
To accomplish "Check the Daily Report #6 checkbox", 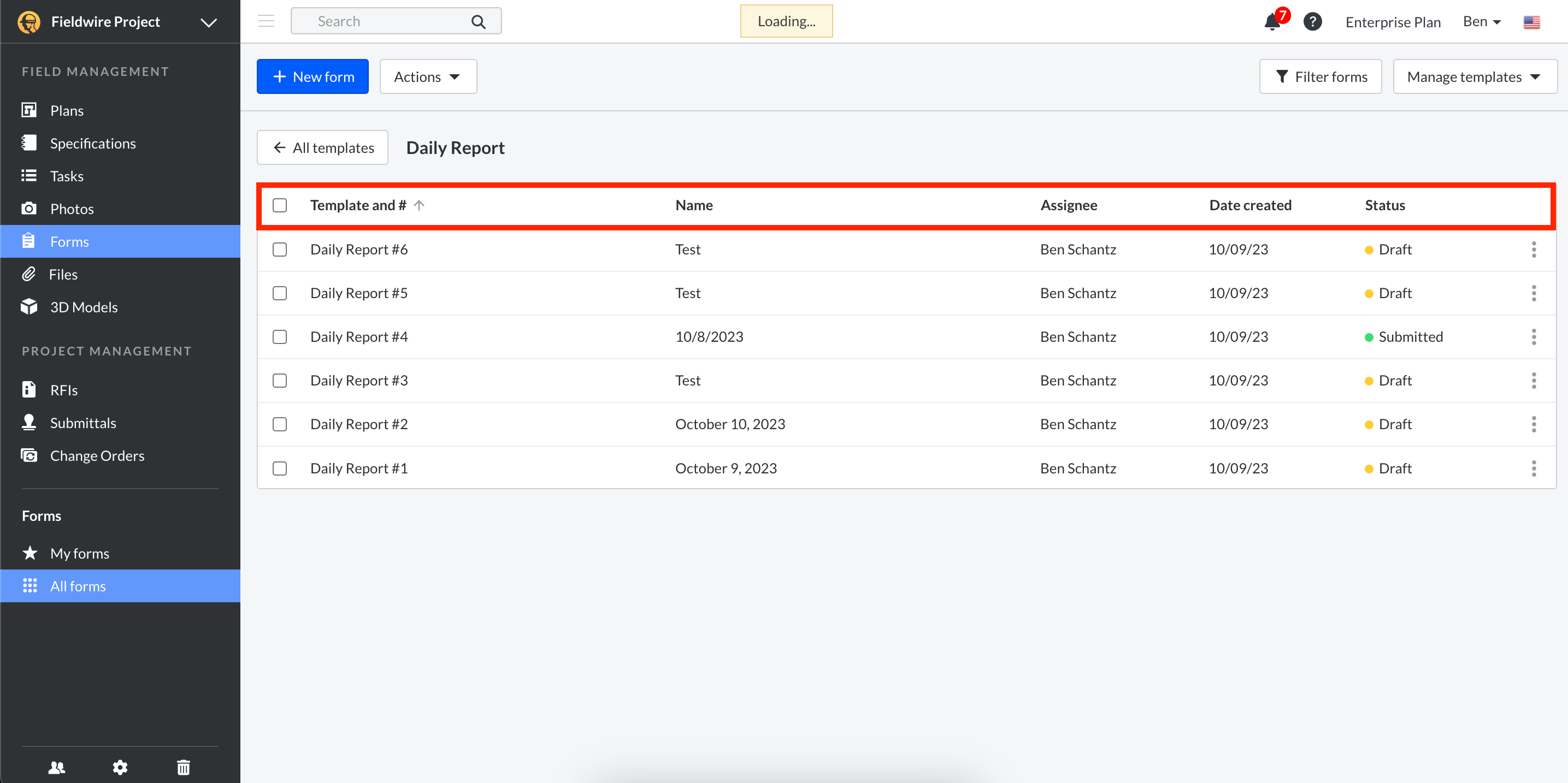I will point(279,250).
